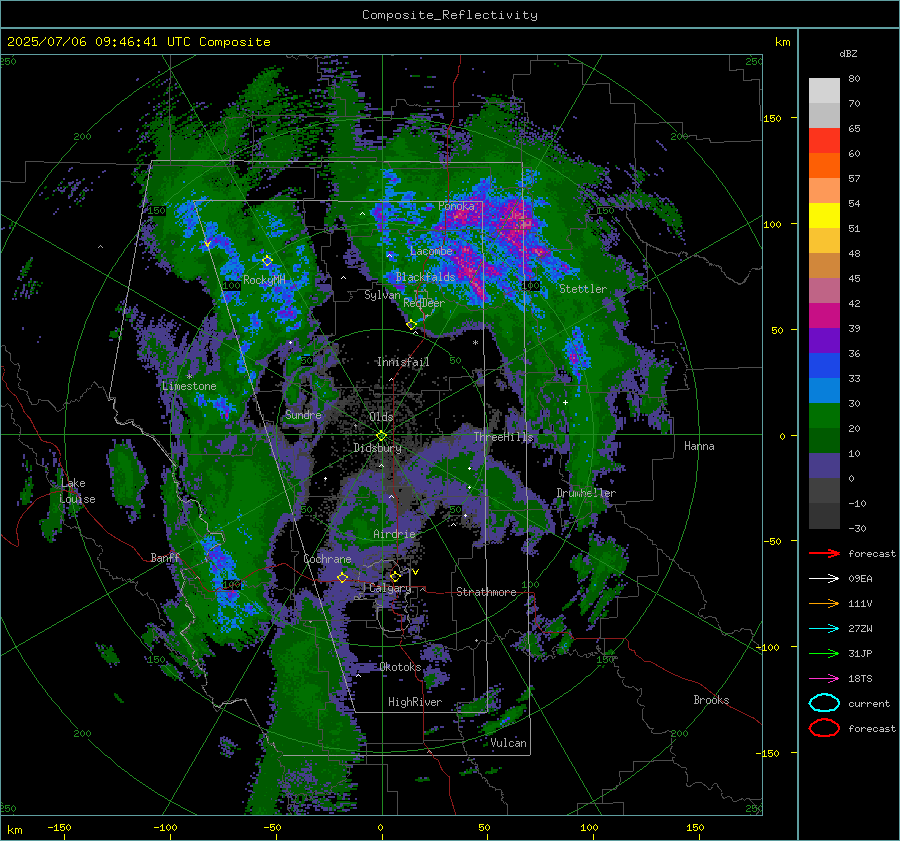Click the km unit label at top right
Screen dimensions: 900x841
[782, 42]
